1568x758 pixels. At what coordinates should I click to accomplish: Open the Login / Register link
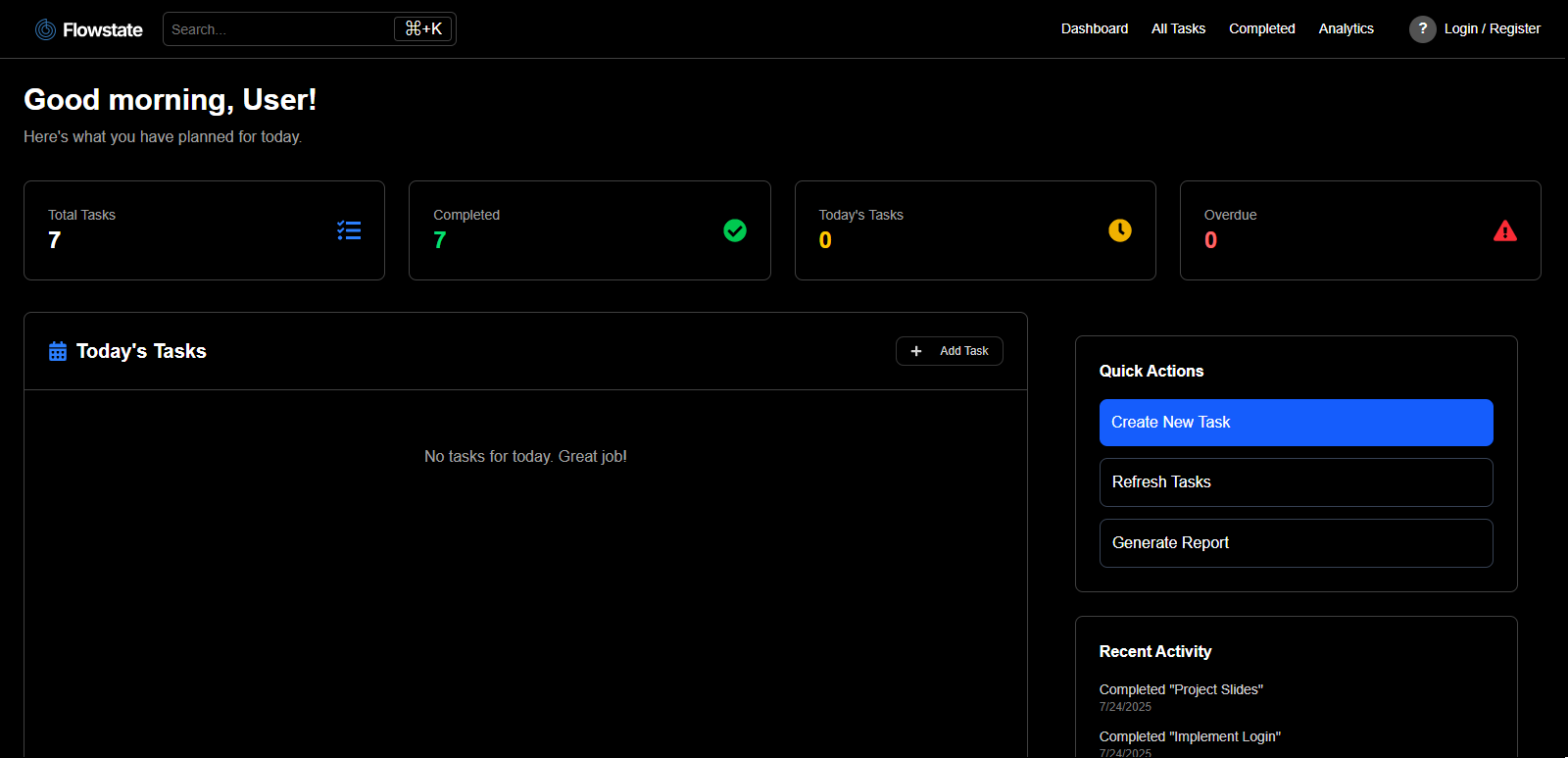point(1492,29)
